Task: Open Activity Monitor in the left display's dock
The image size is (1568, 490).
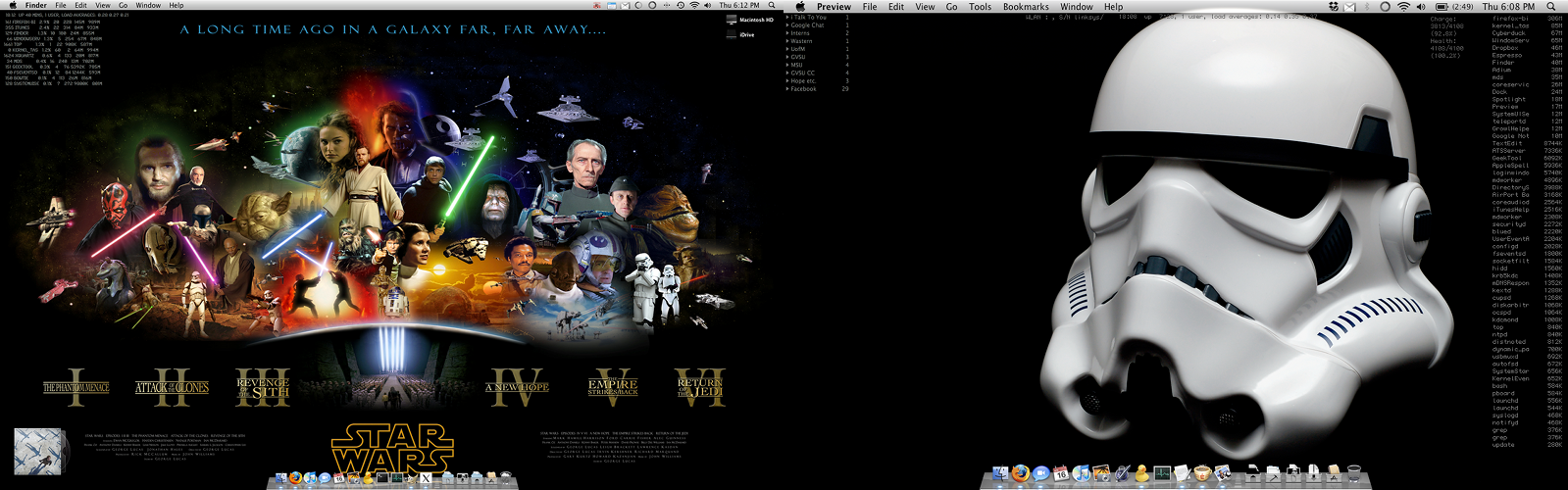Action: (396, 478)
